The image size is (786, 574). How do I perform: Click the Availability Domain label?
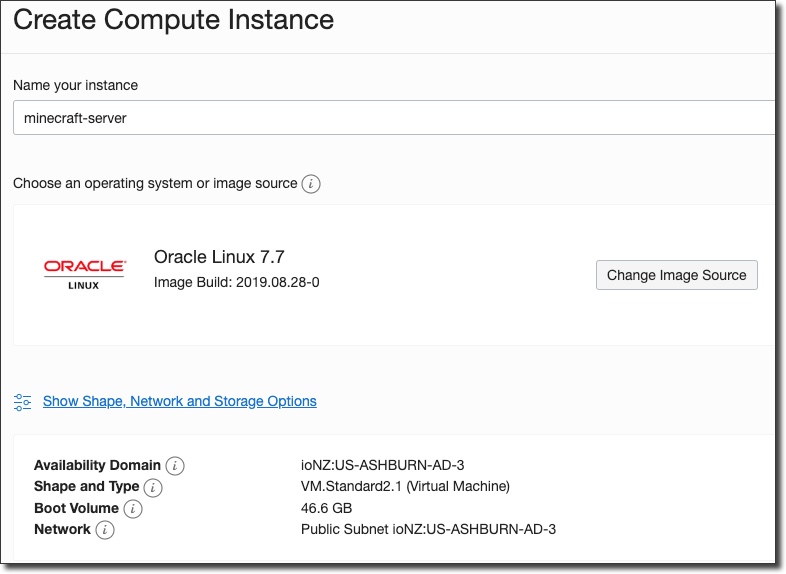[97, 465]
